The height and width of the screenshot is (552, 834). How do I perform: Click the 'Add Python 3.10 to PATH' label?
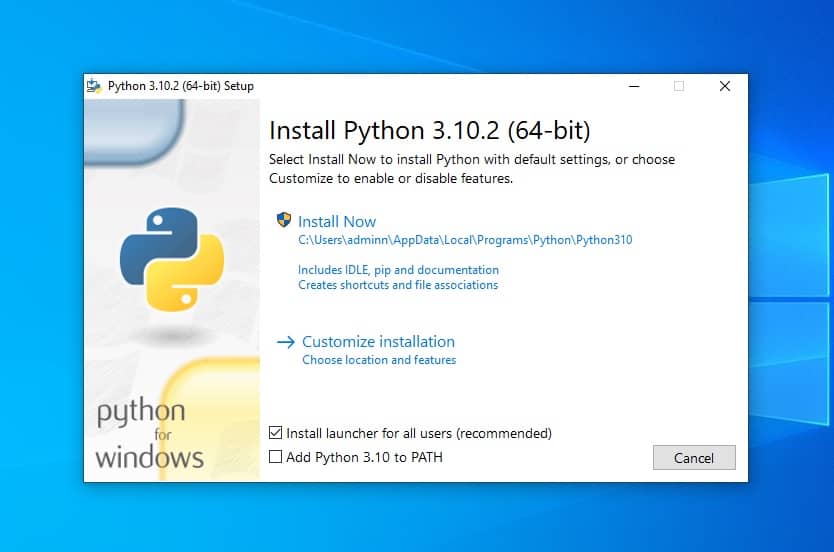[364, 457]
